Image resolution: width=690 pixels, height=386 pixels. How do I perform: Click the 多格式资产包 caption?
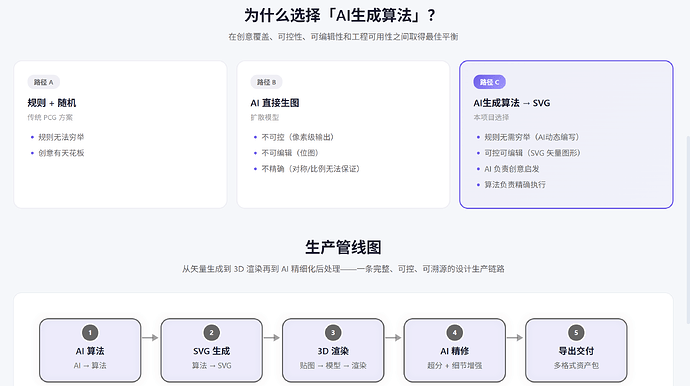pos(576,366)
